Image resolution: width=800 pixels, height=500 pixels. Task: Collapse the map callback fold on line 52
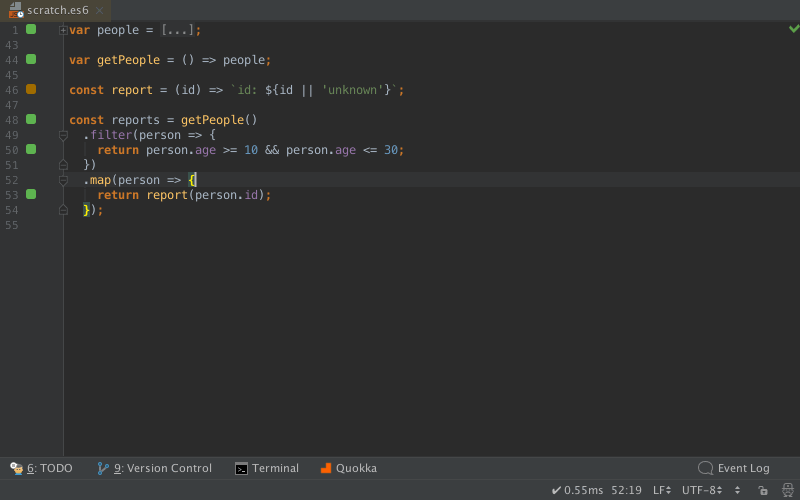[x=63, y=180]
